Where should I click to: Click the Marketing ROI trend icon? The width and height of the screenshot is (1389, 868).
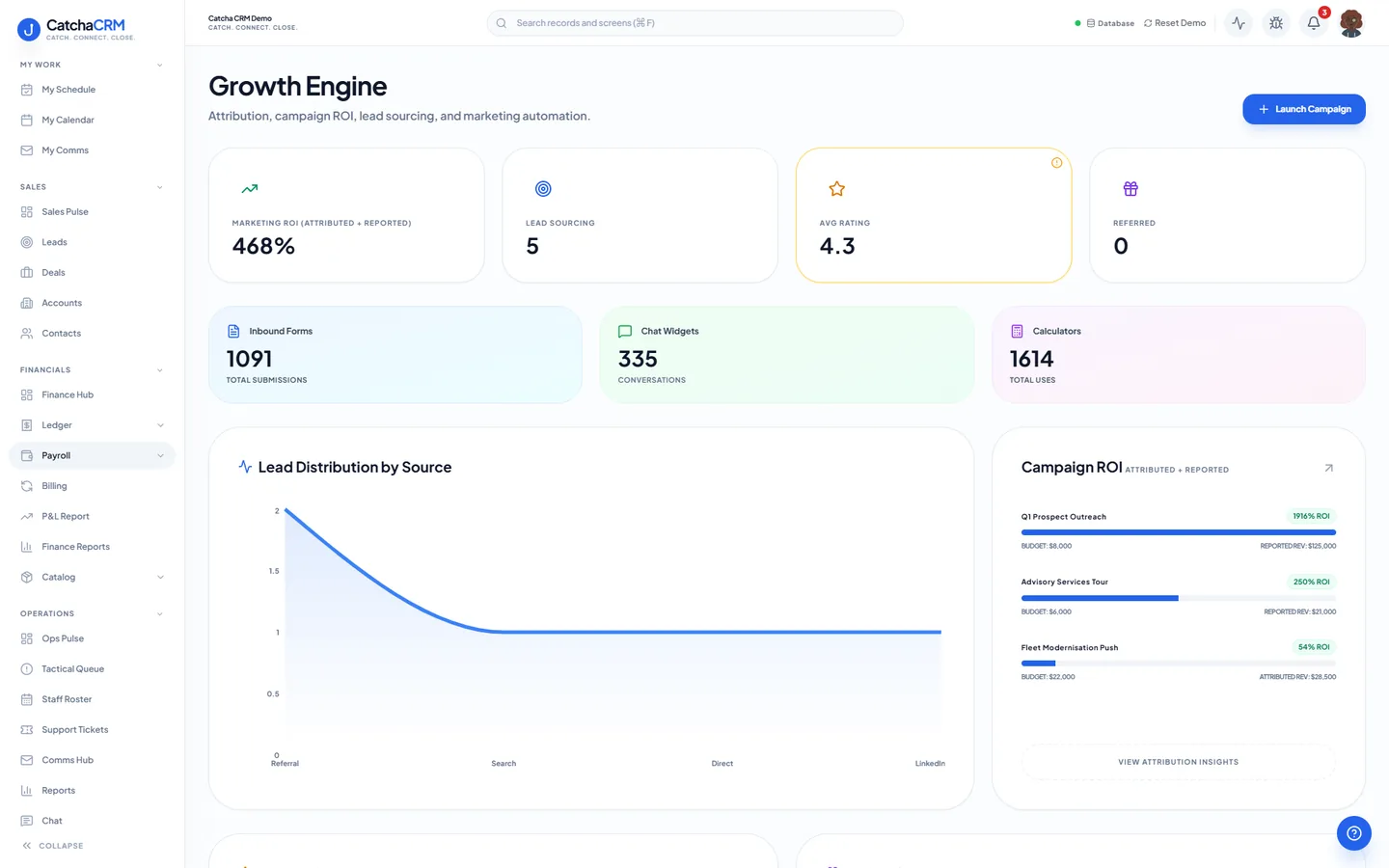[250, 189]
